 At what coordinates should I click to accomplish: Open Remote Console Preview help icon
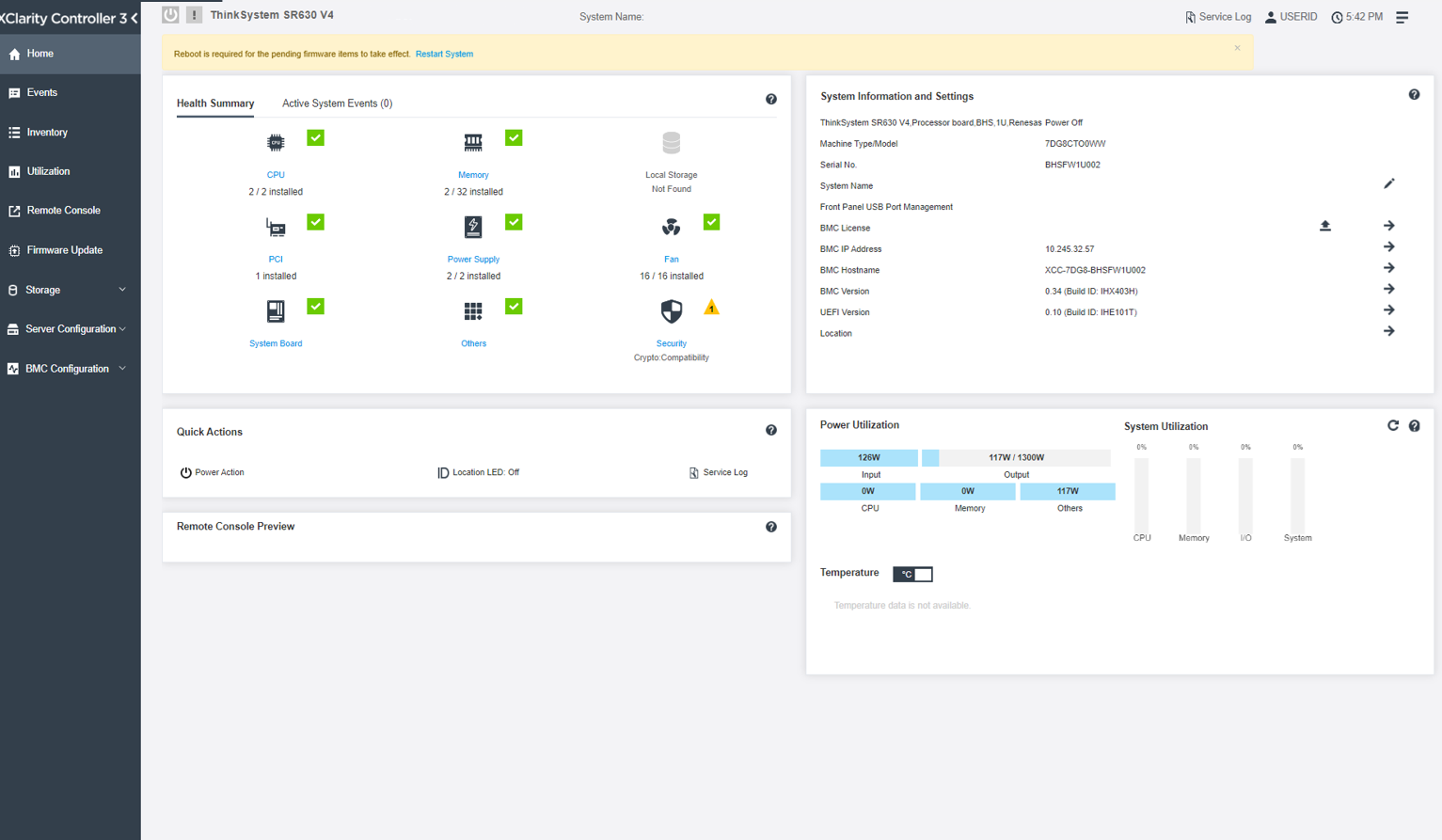click(771, 527)
